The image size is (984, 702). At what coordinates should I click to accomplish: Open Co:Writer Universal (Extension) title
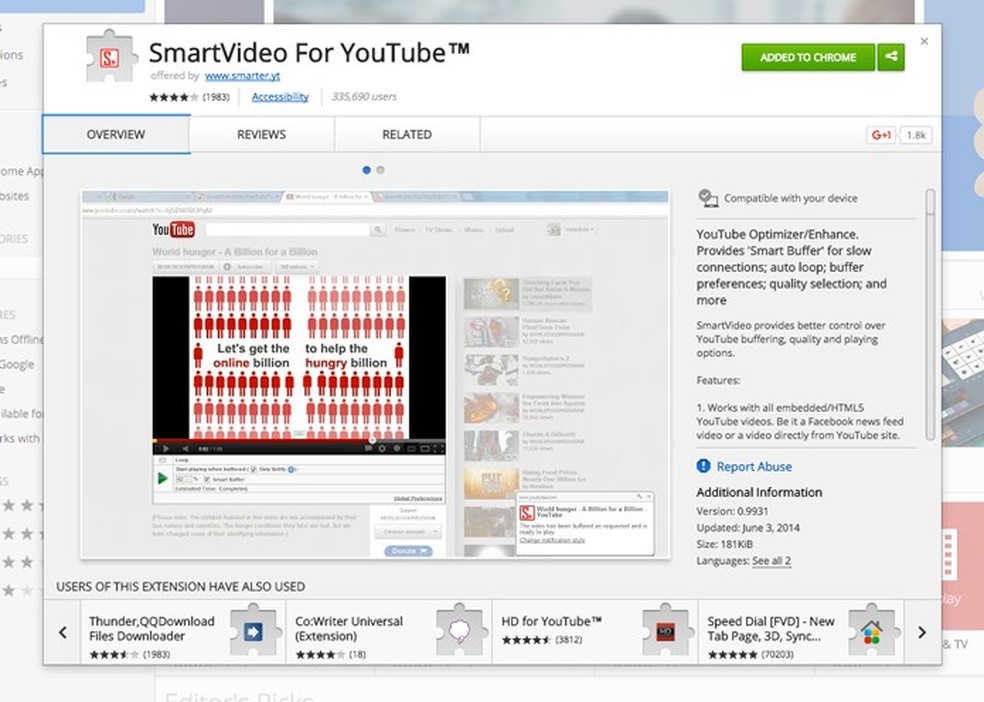(349, 629)
